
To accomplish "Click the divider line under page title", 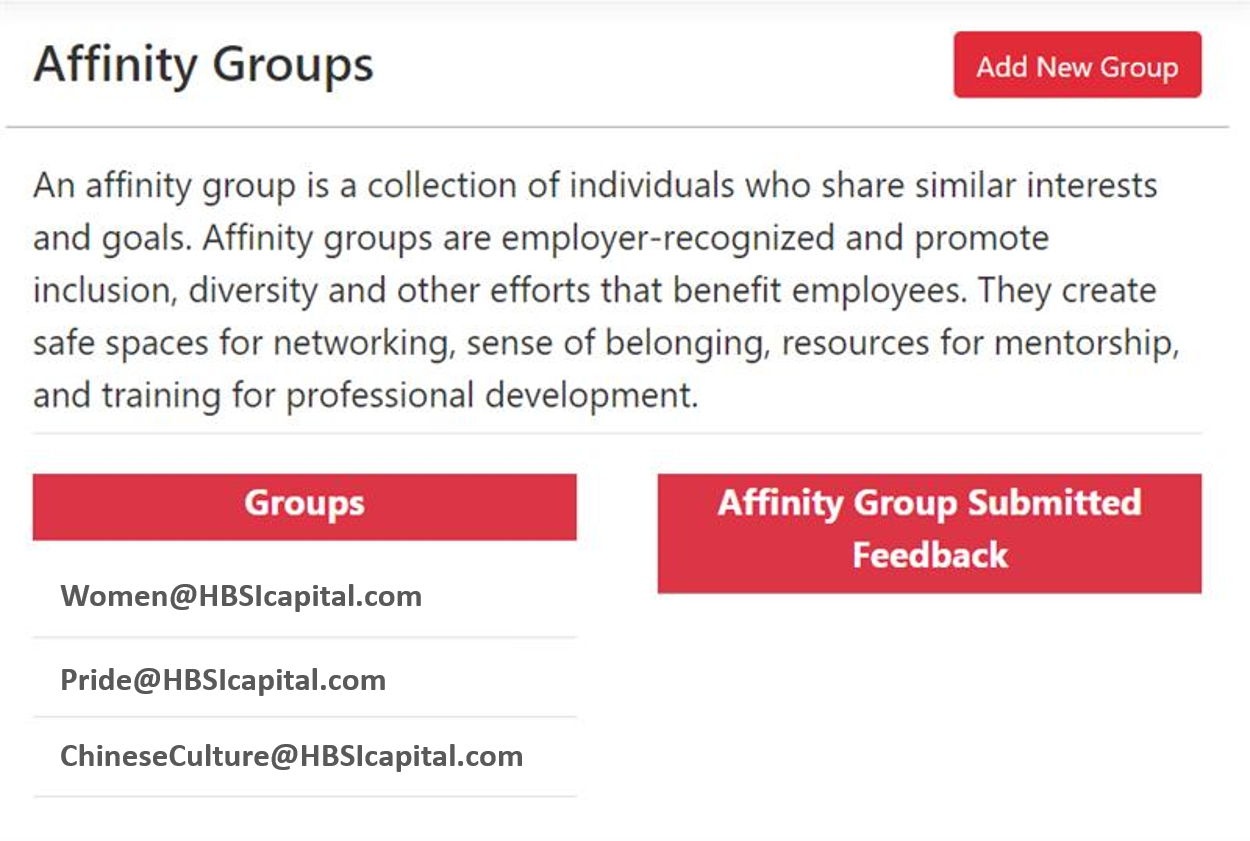I will (x=617, y=128).
